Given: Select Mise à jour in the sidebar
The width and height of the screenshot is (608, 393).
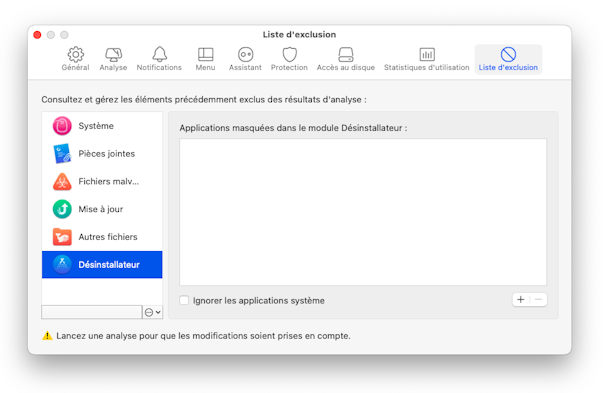Looking at the screenshot, I should pos(102,209).
